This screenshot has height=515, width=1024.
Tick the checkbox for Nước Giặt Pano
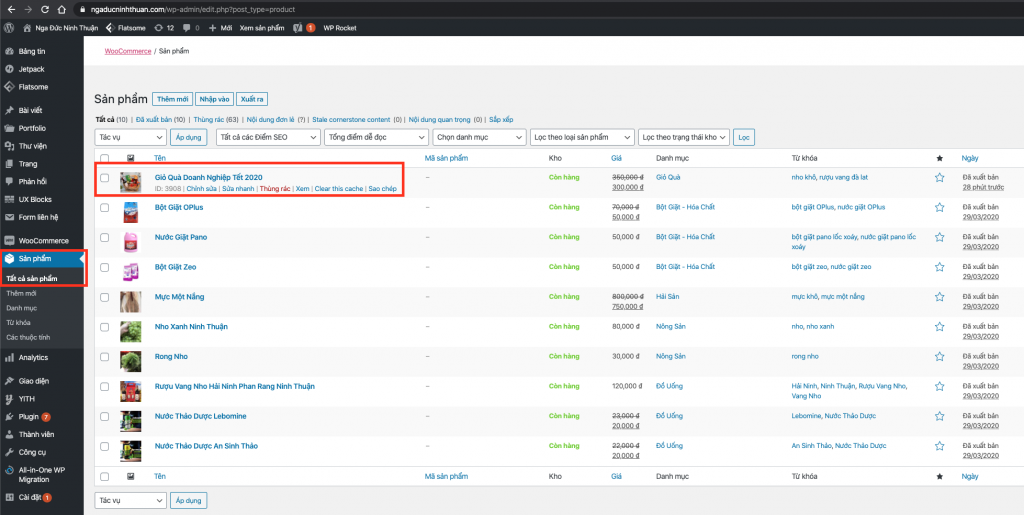click(x=104, y=238)
